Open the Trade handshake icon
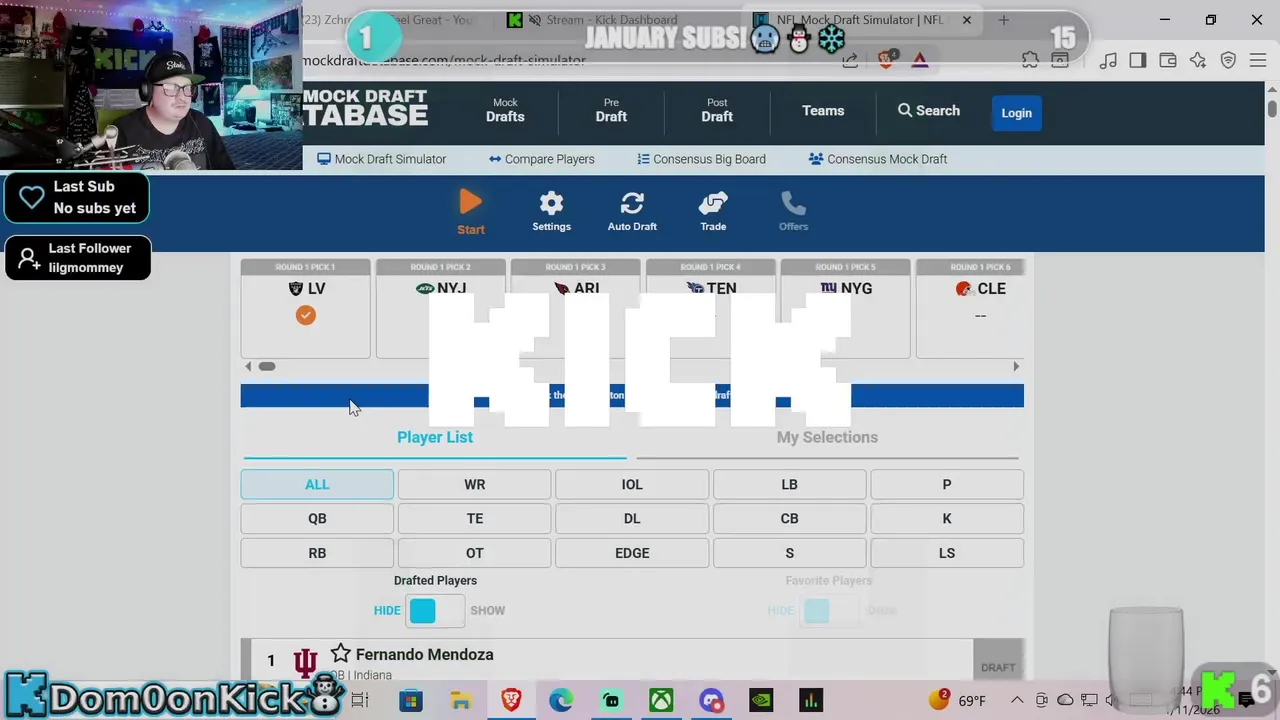Image resolution: width=1280 pixels, height=720 pixels. coord(713,204)
